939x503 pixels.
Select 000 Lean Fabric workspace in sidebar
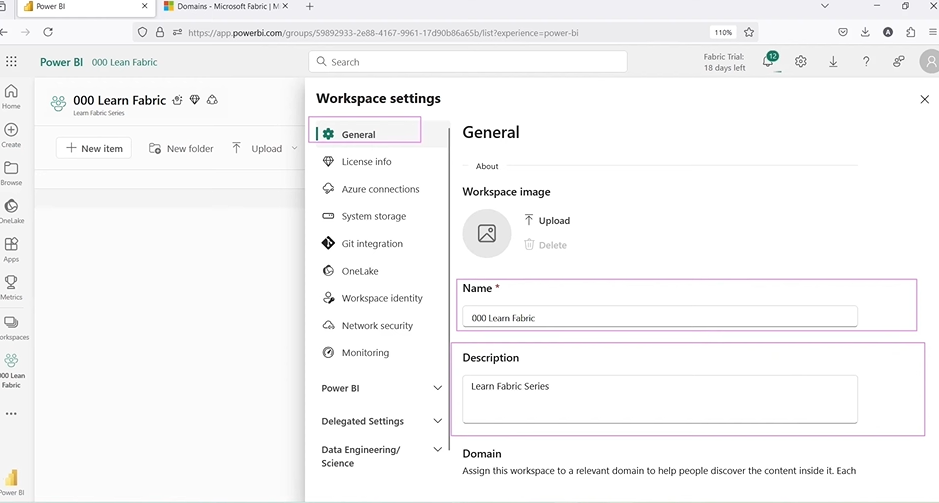11,371
